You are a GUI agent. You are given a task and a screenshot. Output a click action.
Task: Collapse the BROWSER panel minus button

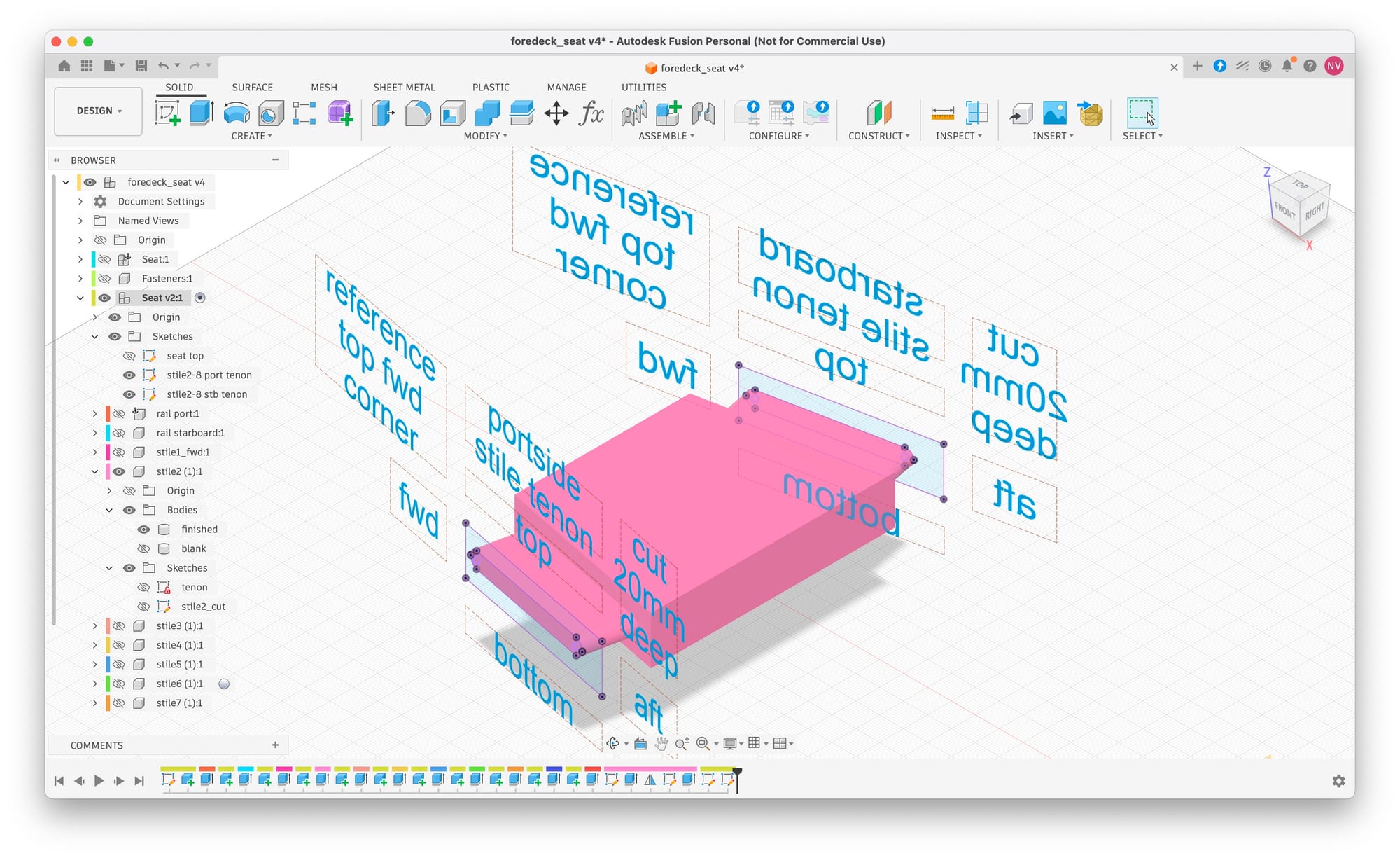tap(275, 160)
